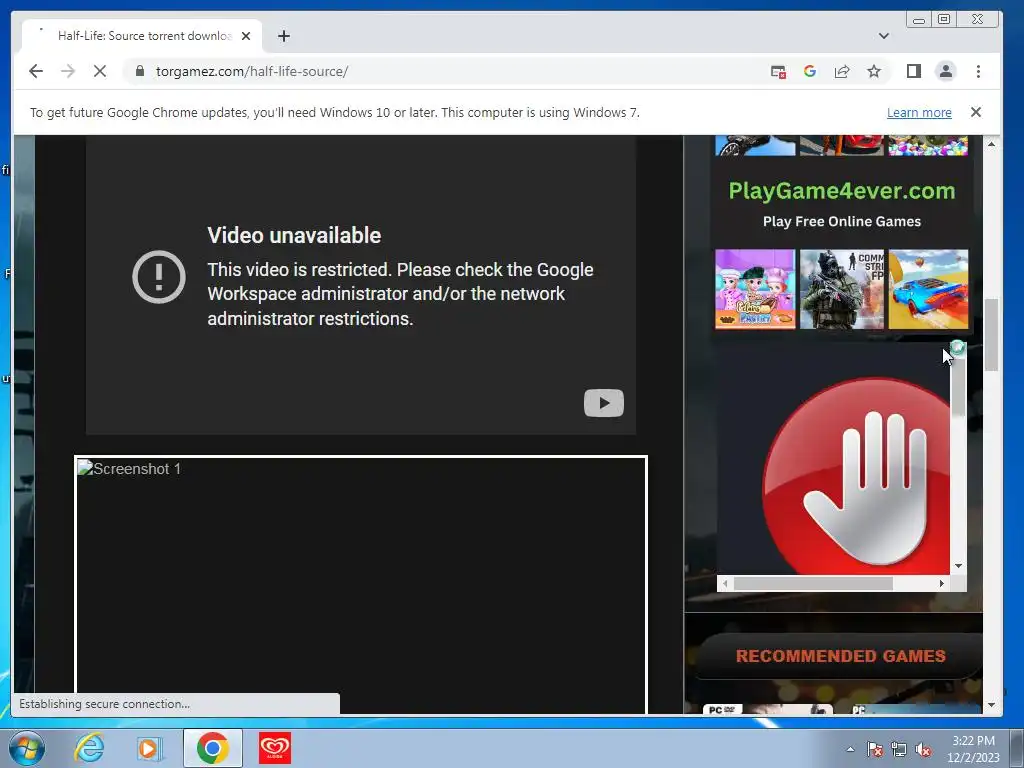The image size is (1024, 768).
Task: Open the Chrome profile avatar
Action: pos(946,71)
